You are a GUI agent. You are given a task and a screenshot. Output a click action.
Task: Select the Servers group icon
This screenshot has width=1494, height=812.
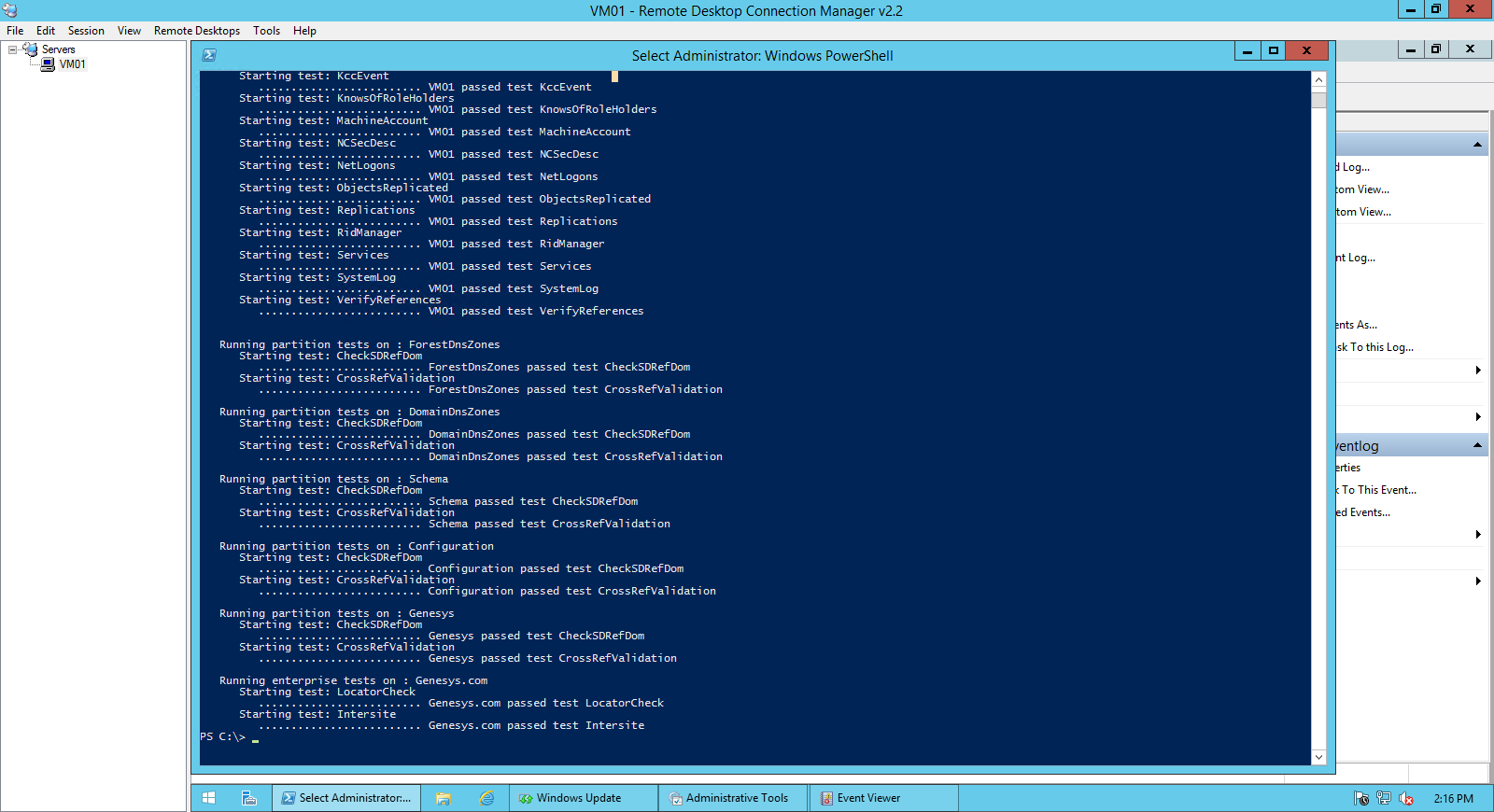click(30, 49)
